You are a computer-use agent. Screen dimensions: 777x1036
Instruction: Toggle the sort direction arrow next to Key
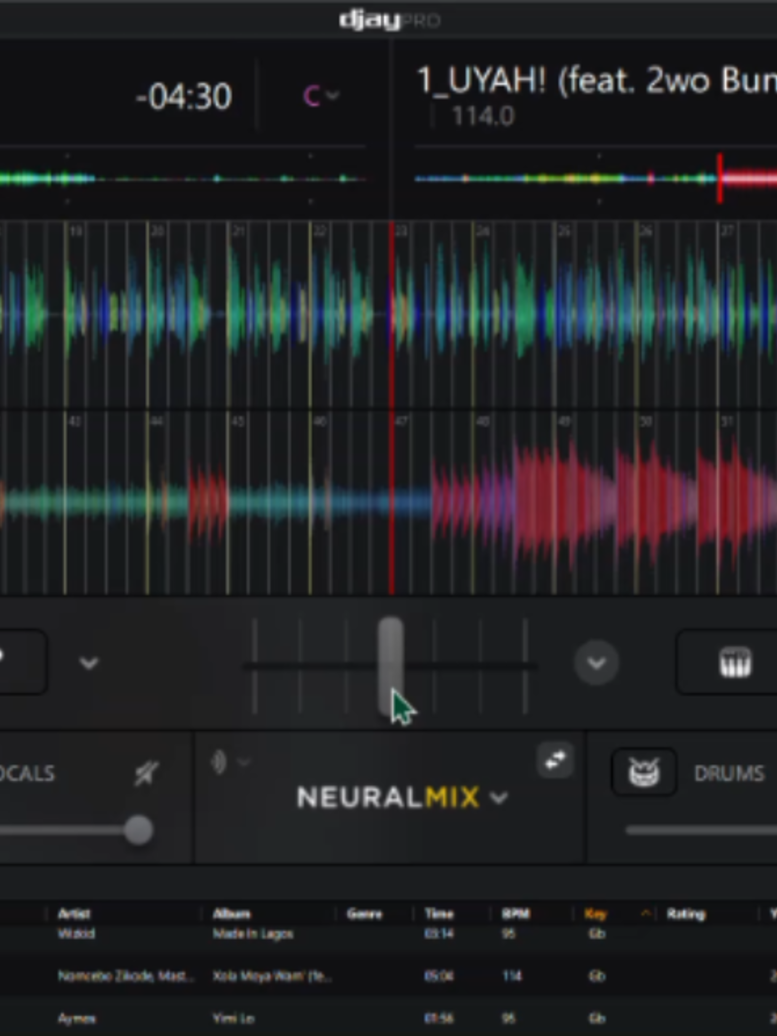[x=646, y=914]
